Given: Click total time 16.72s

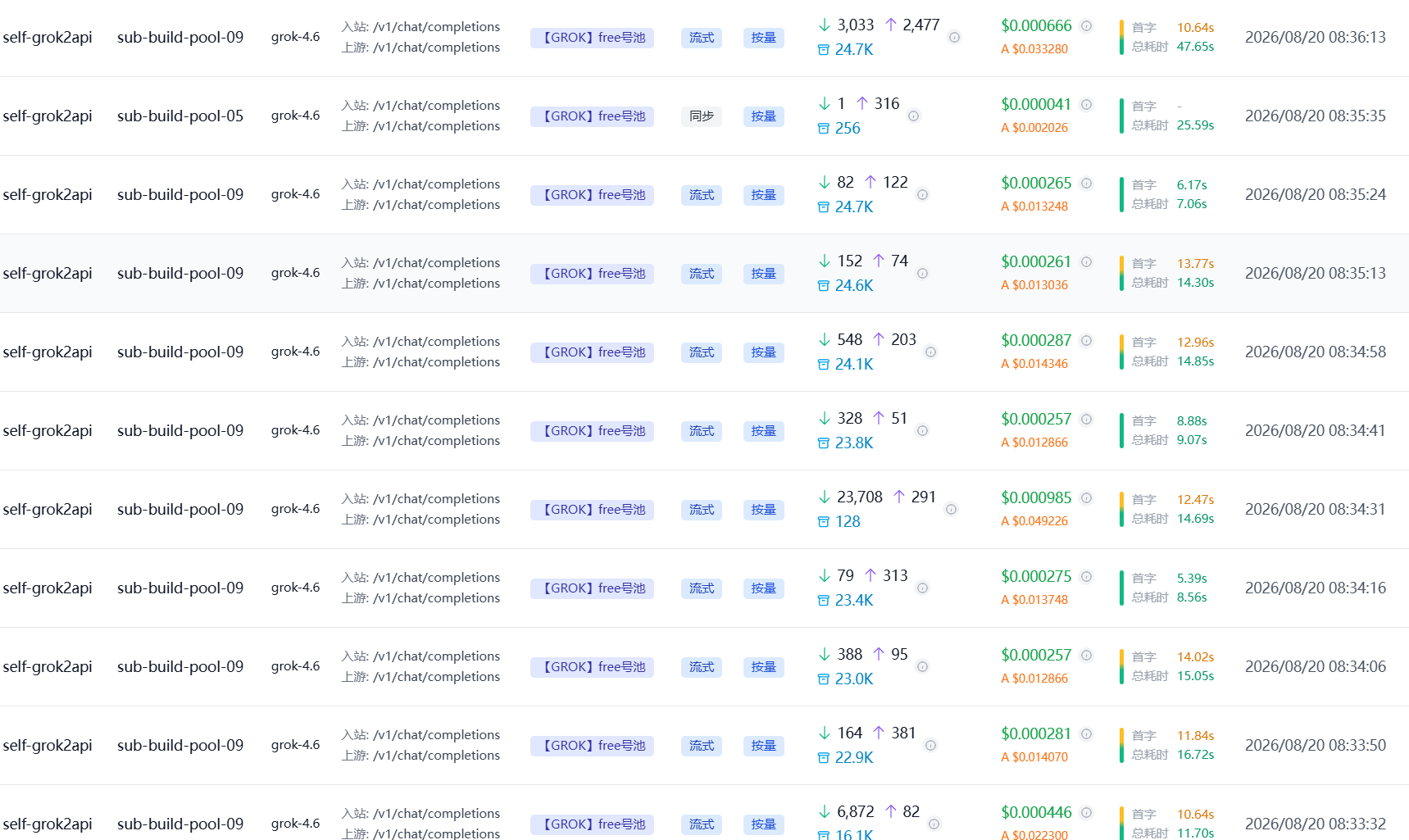Looking at the screenshot, I should tap(1195, 755).
